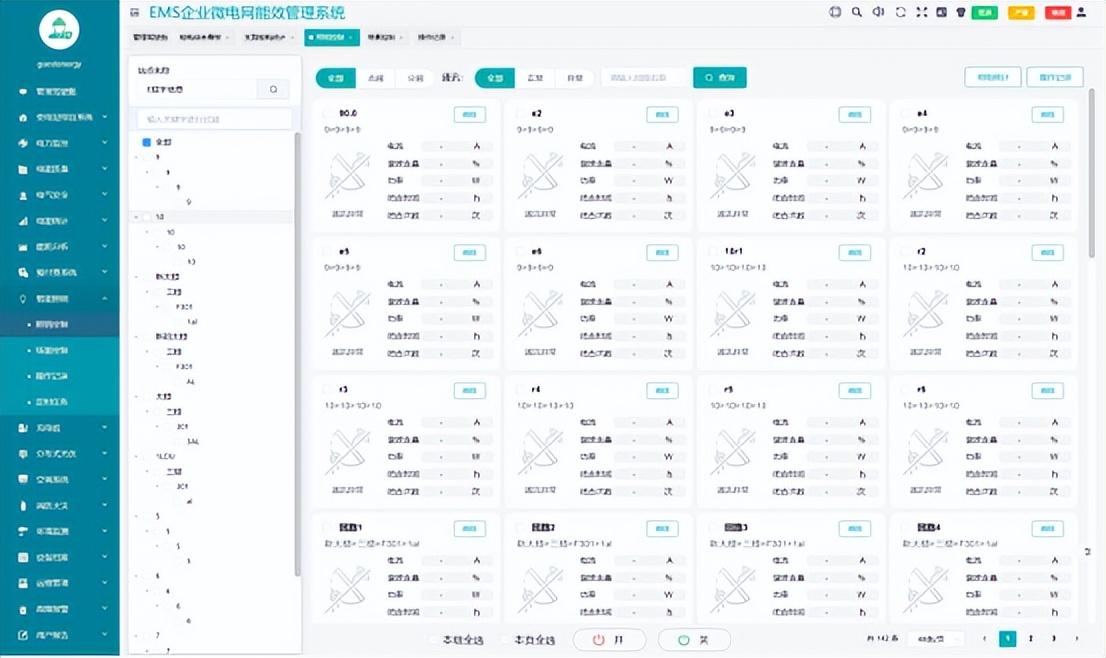Open the screenshot/display icon beside the search icon
Viewport: 1106px width, 658px height.
tap(943, 11)
